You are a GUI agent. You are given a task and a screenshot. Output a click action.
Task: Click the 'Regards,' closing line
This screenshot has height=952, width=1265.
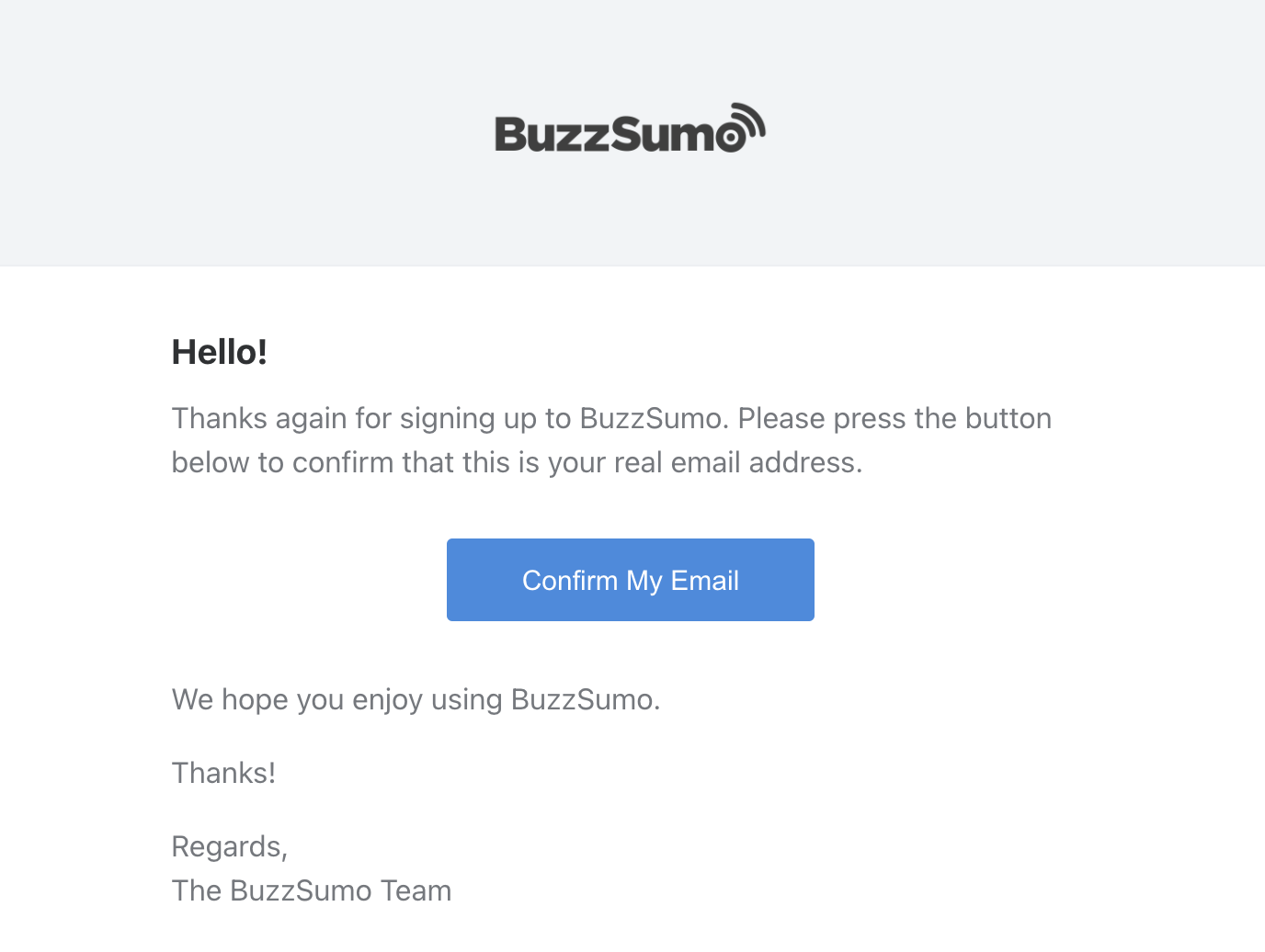point(230,846)
